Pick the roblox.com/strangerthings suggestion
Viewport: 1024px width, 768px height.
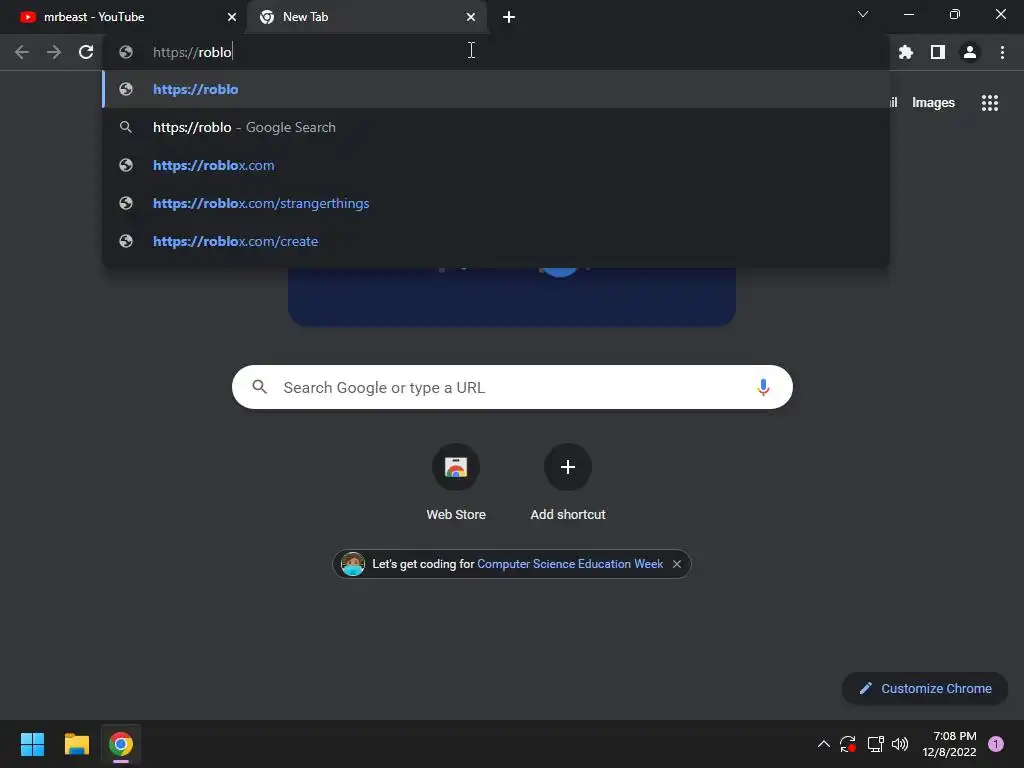pyautogui.click(x=496, y=203)
